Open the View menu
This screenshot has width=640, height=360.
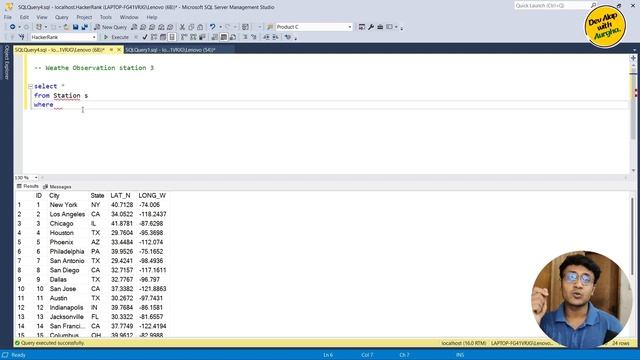(x=42, y=17)
